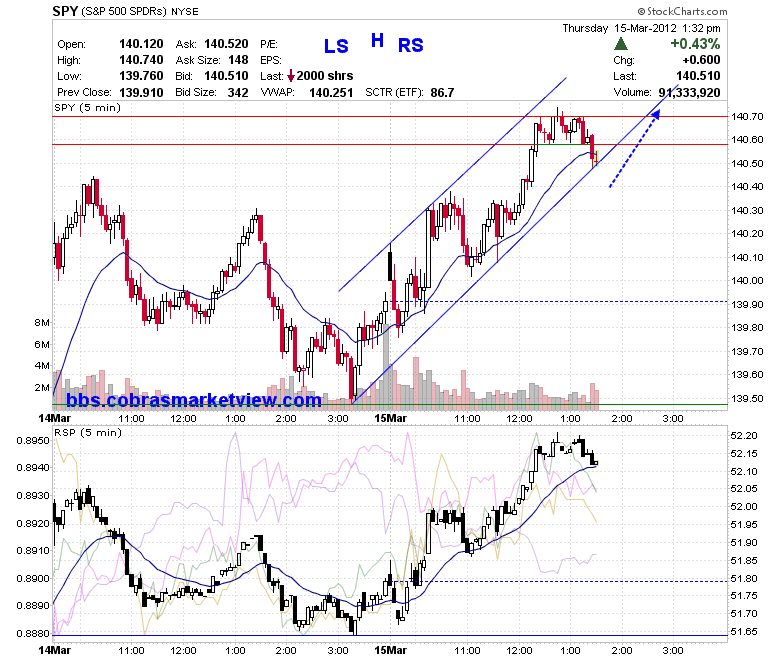This screenshot has width=780, height=659.
Task: Click the 140.20 price axis label
Action: 747,234
